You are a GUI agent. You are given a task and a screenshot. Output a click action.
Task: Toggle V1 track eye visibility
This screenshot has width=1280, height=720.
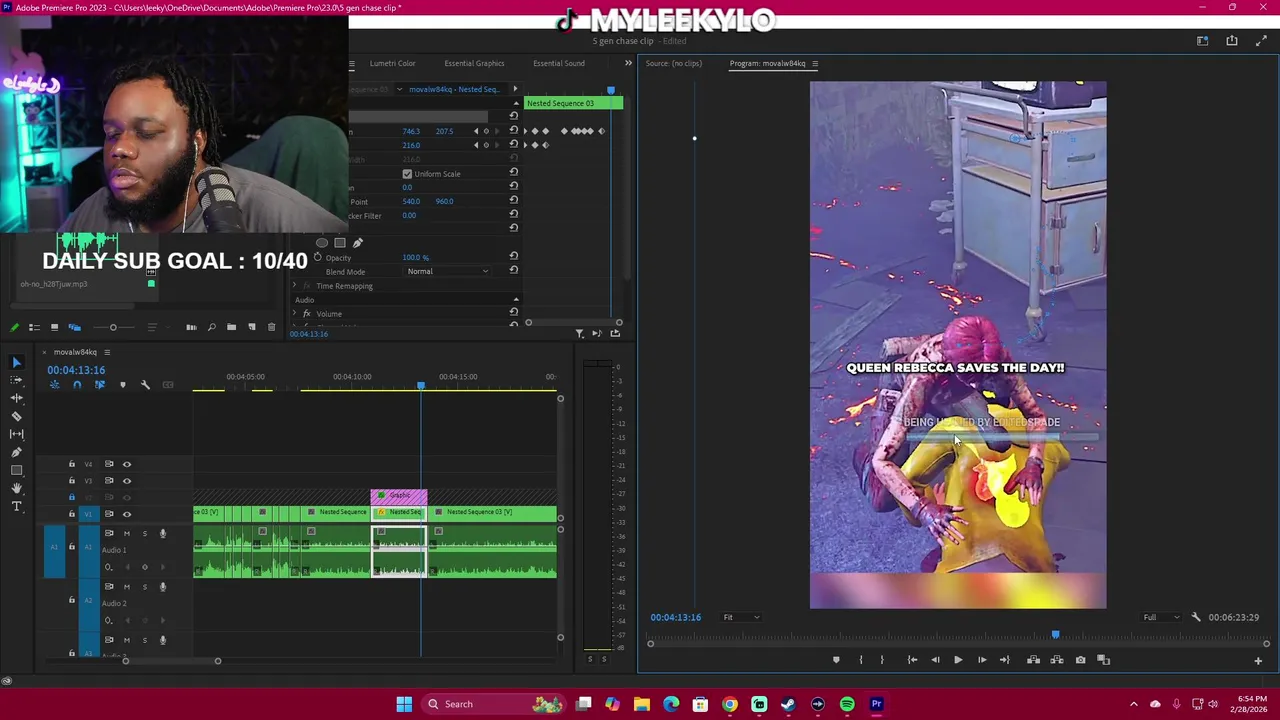(126, 514)
